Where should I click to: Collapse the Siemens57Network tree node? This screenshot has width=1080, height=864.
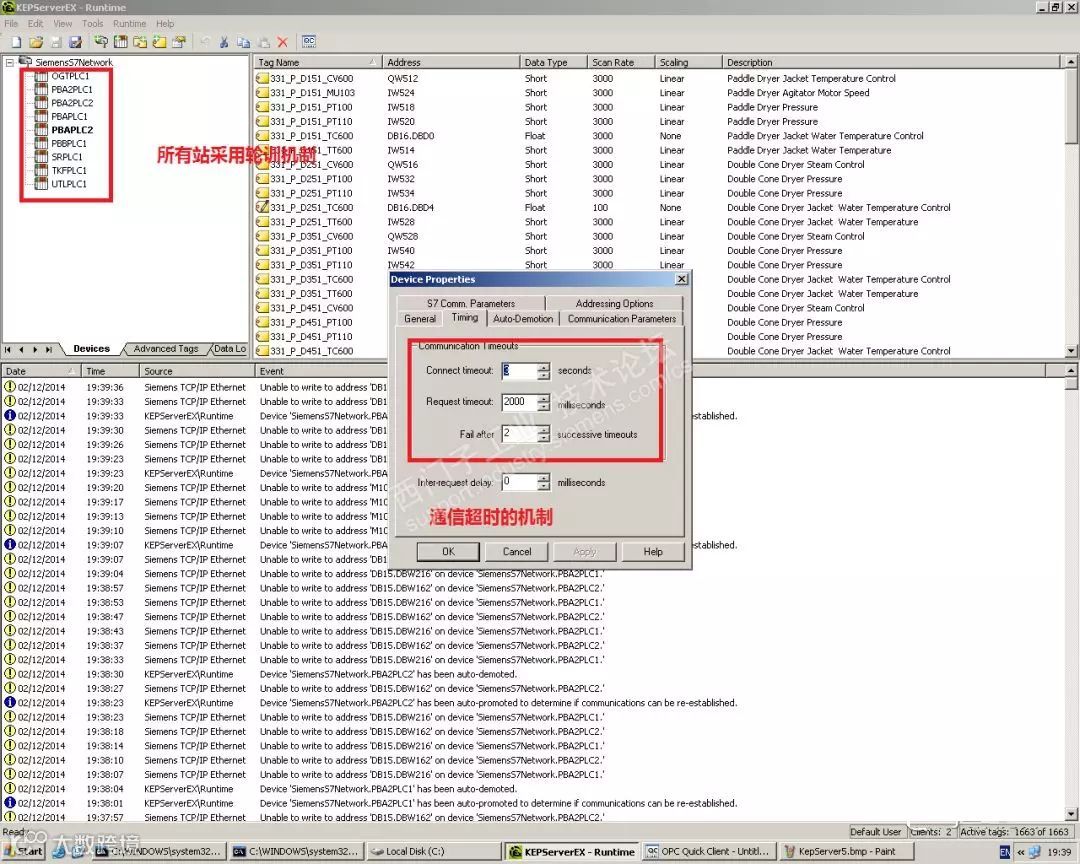pyautogui.click(x=10, y=62)
